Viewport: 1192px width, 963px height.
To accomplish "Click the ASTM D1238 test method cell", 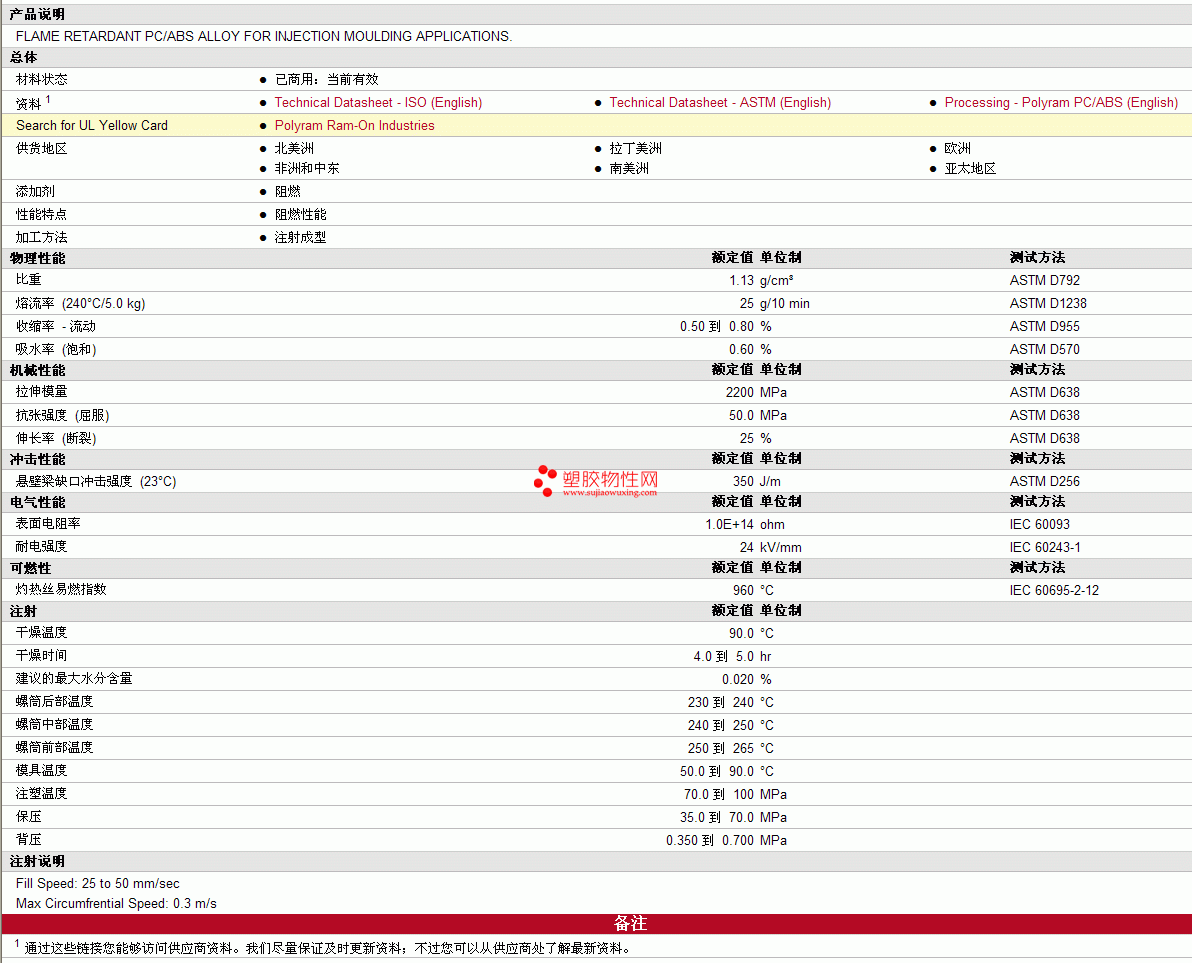I will 1048,303.
